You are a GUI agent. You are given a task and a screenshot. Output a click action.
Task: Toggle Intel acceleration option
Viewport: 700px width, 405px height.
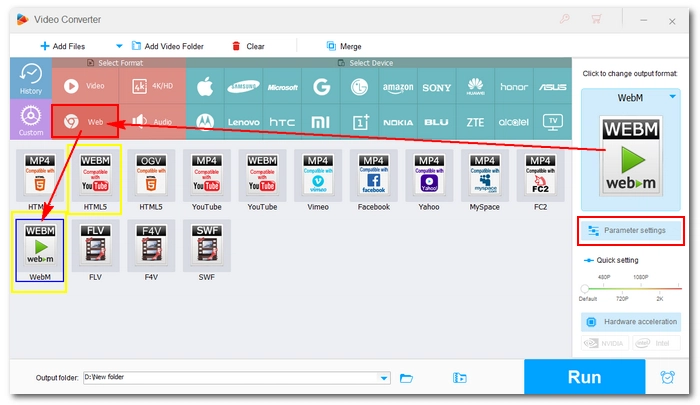tap(656, 343)
